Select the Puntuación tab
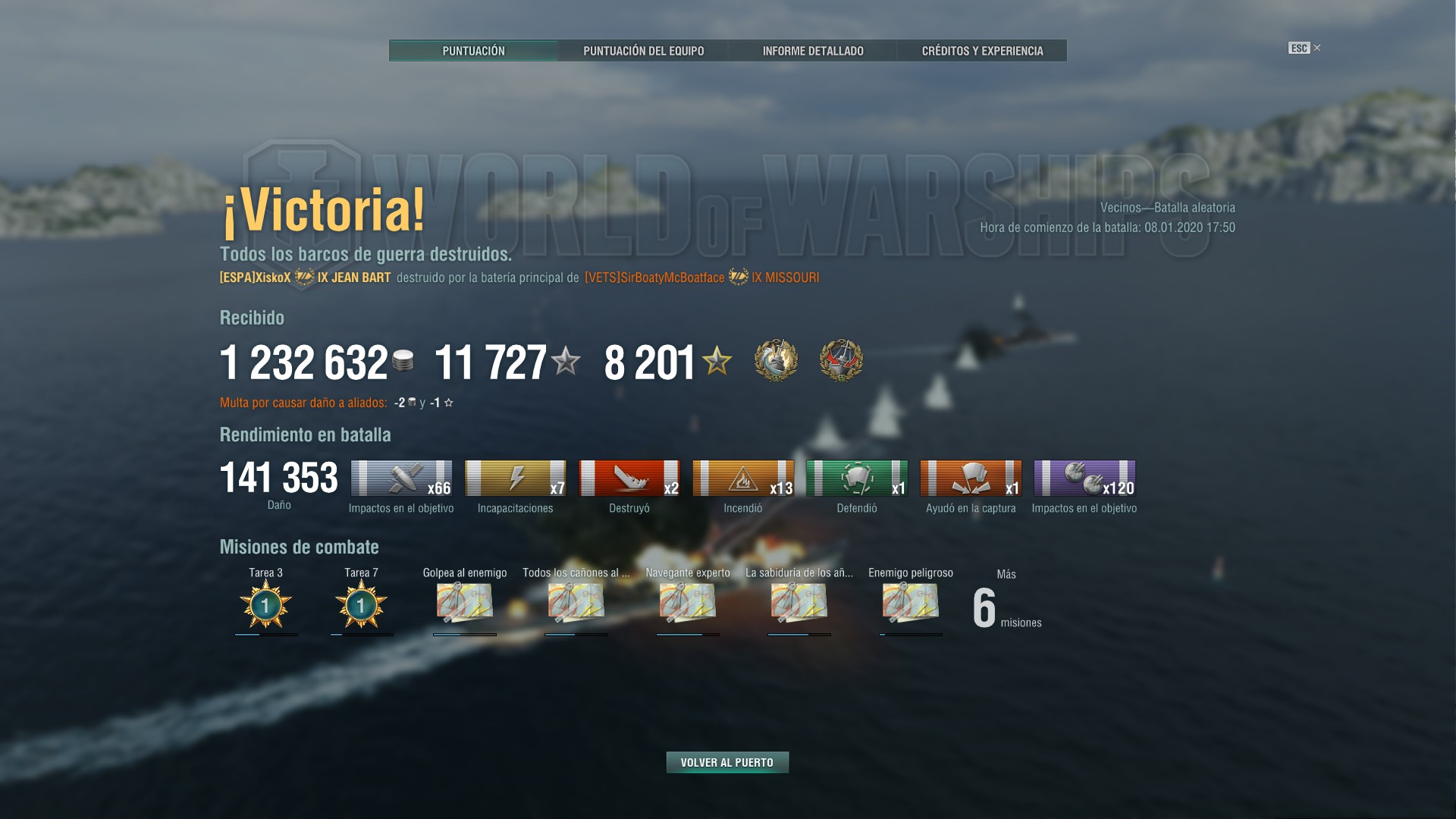Image resolution: width=1456 pixels, height=819 pixels. click(474, 51)
